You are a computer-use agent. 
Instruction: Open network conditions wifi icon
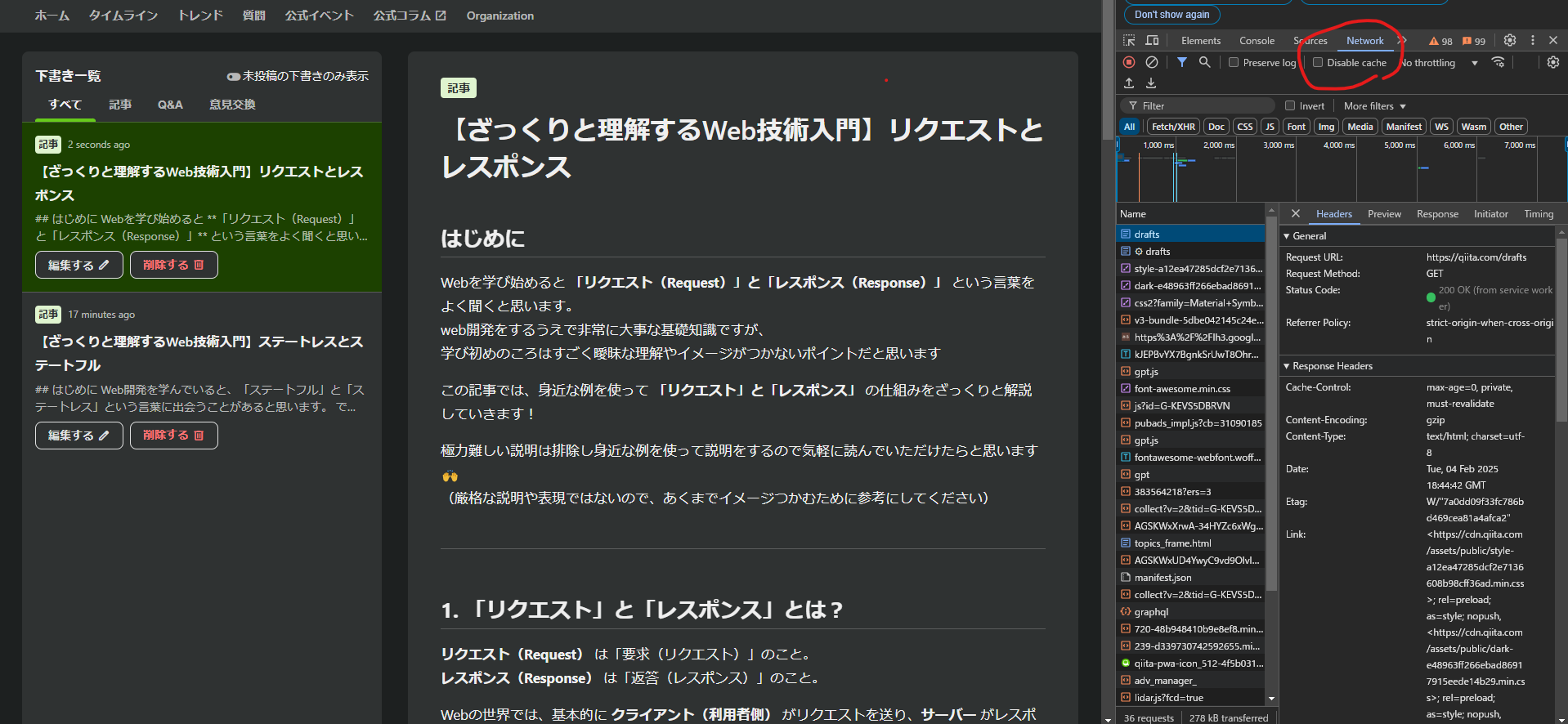1498,62
